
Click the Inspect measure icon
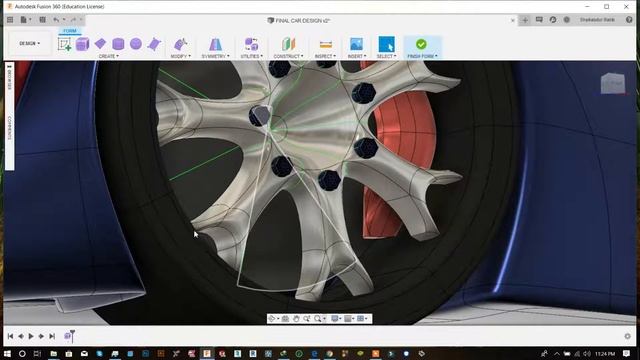(x=325, y=44)
